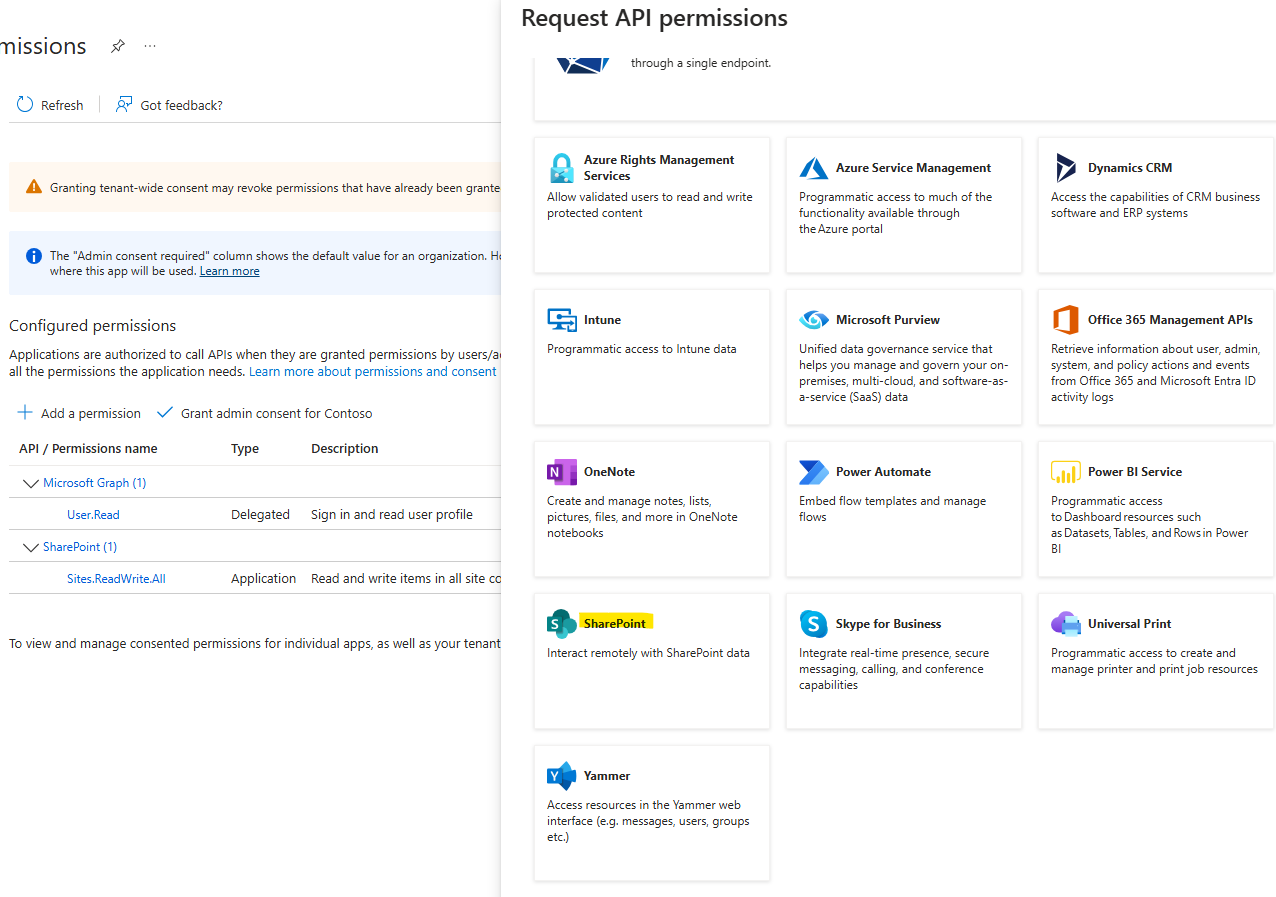Pick the Power Automate card title
The width and height of the screenshot is (1276, 897).
point(883,472)
